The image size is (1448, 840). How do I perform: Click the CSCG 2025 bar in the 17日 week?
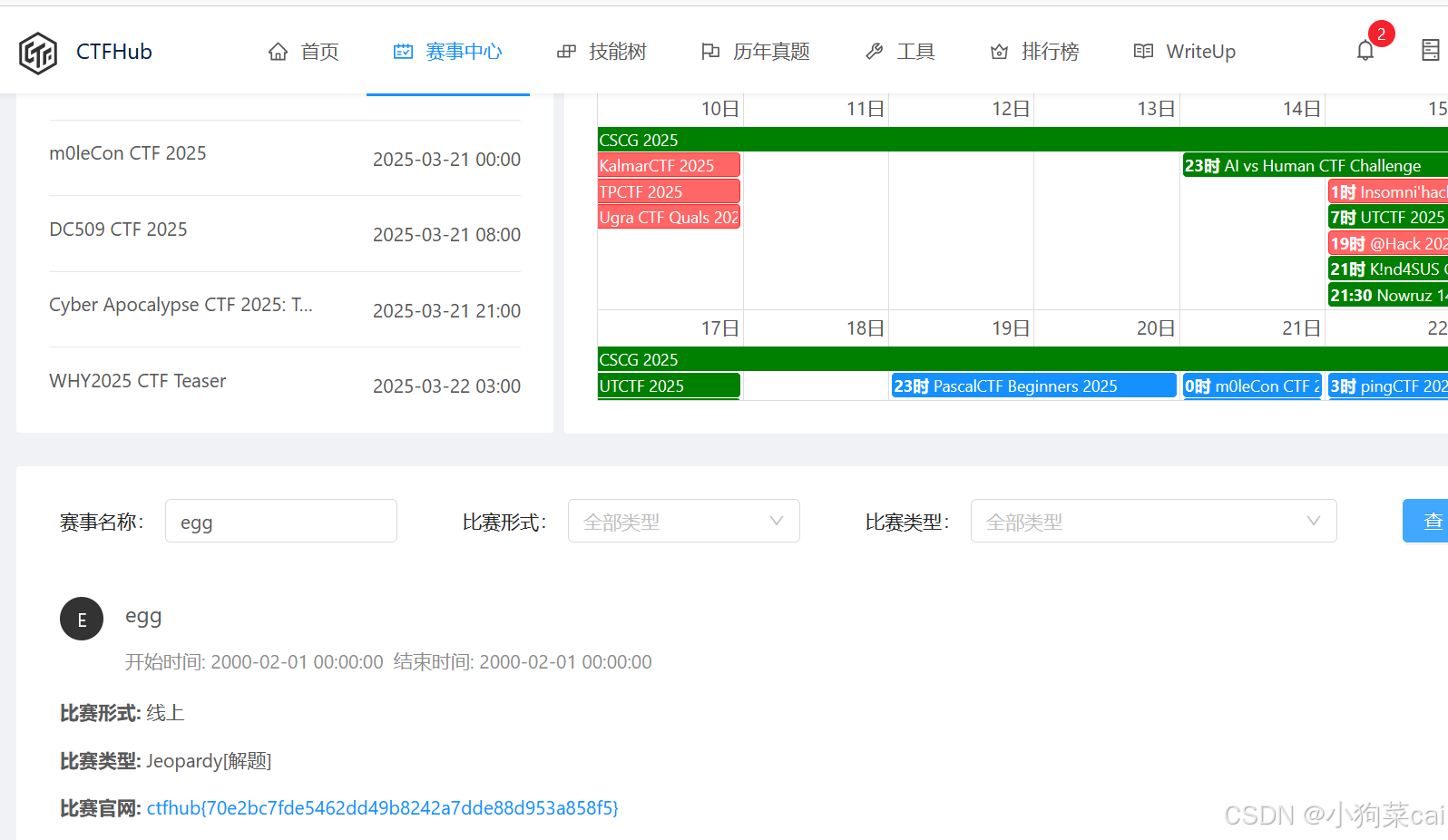pyautogui.click(x=1022, y=359)
